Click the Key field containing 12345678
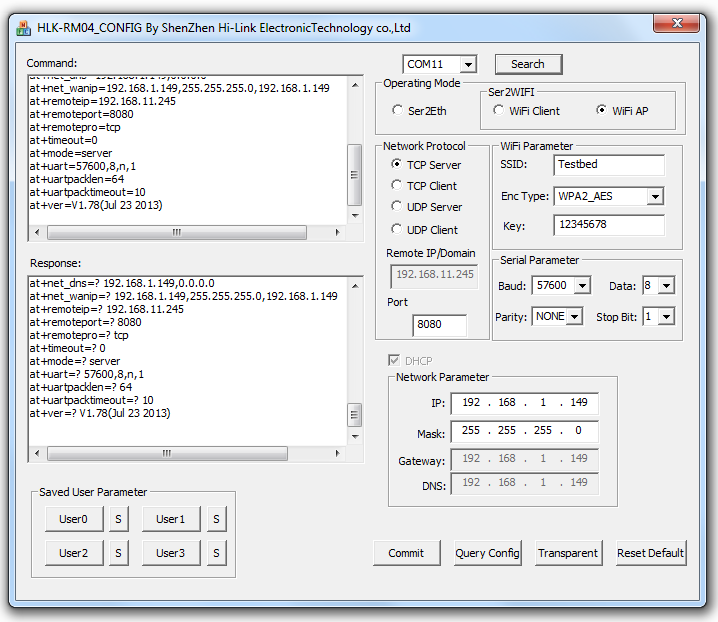This screenshot has height=622, width=718. tap(609, 225)
